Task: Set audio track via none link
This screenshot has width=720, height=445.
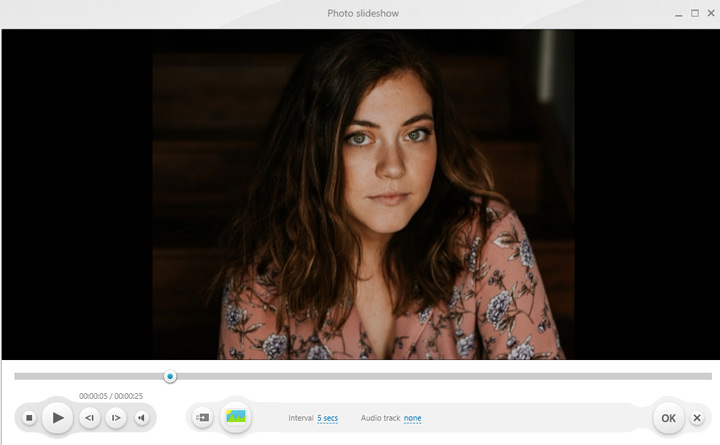Action: [x=412, y=418]
